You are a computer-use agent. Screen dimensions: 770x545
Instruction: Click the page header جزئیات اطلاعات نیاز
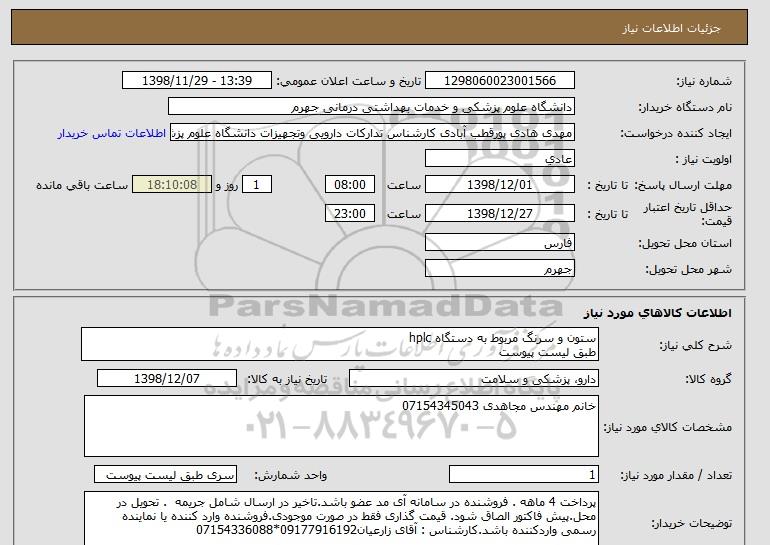coord(671,28)
